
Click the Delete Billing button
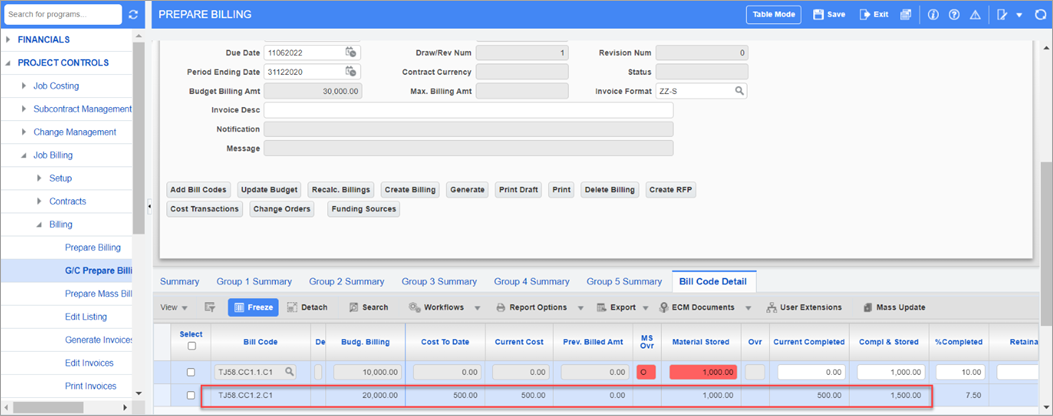[x=610, y=190]
